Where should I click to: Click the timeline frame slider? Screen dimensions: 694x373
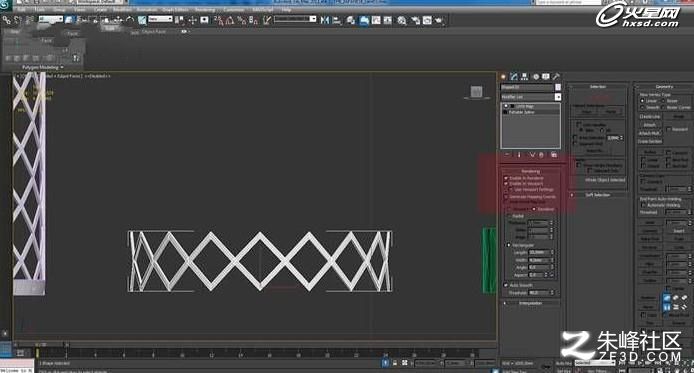point(41,345)
